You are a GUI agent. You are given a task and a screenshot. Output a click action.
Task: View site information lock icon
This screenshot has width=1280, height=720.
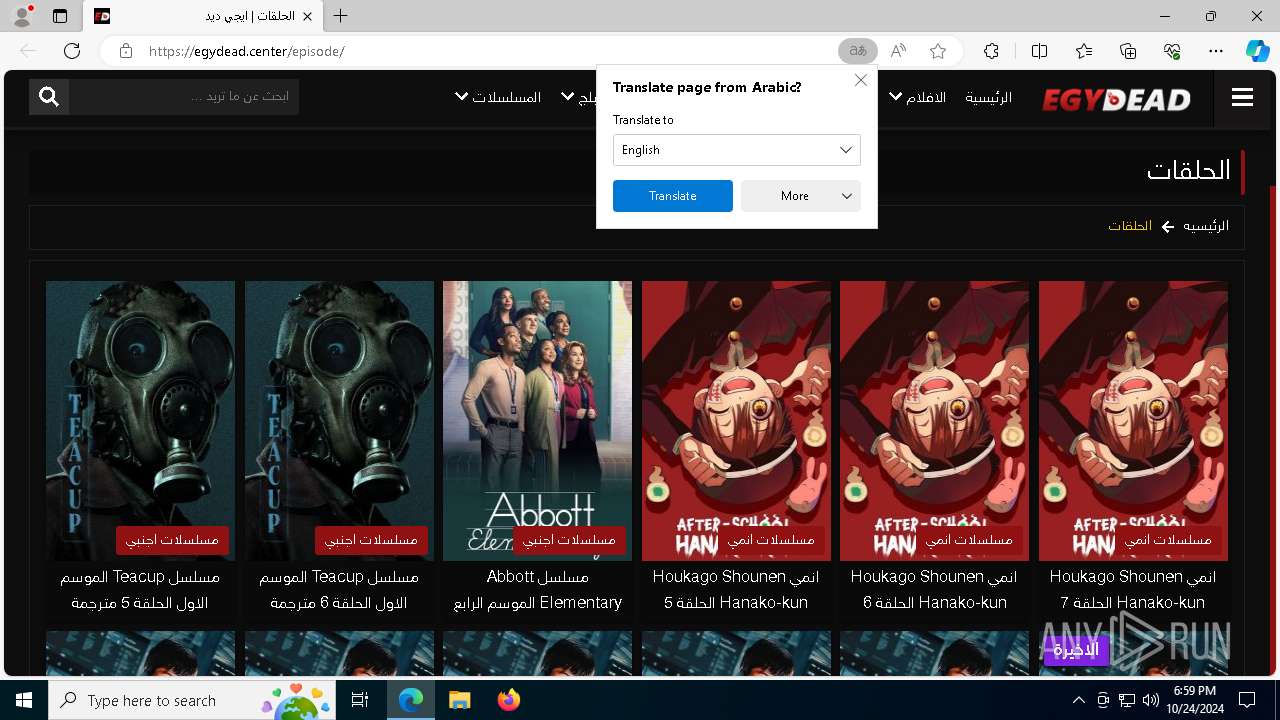point(126,51)
